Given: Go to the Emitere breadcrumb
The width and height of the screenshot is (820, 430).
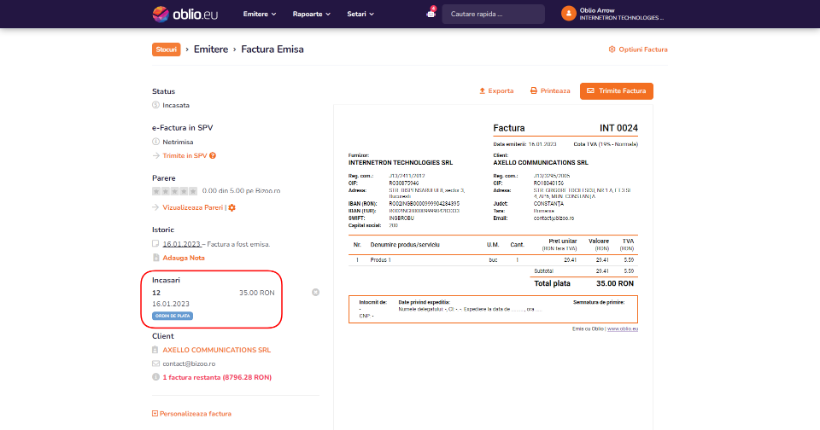Looking at the screenshot, I should click(x=211, y=49).
